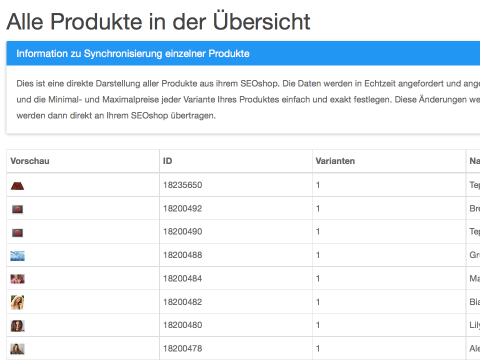The width and height of the screenshot is (480, 360).
Task: Click the Varianten value in row 18200478
Action: coord(318,349)
